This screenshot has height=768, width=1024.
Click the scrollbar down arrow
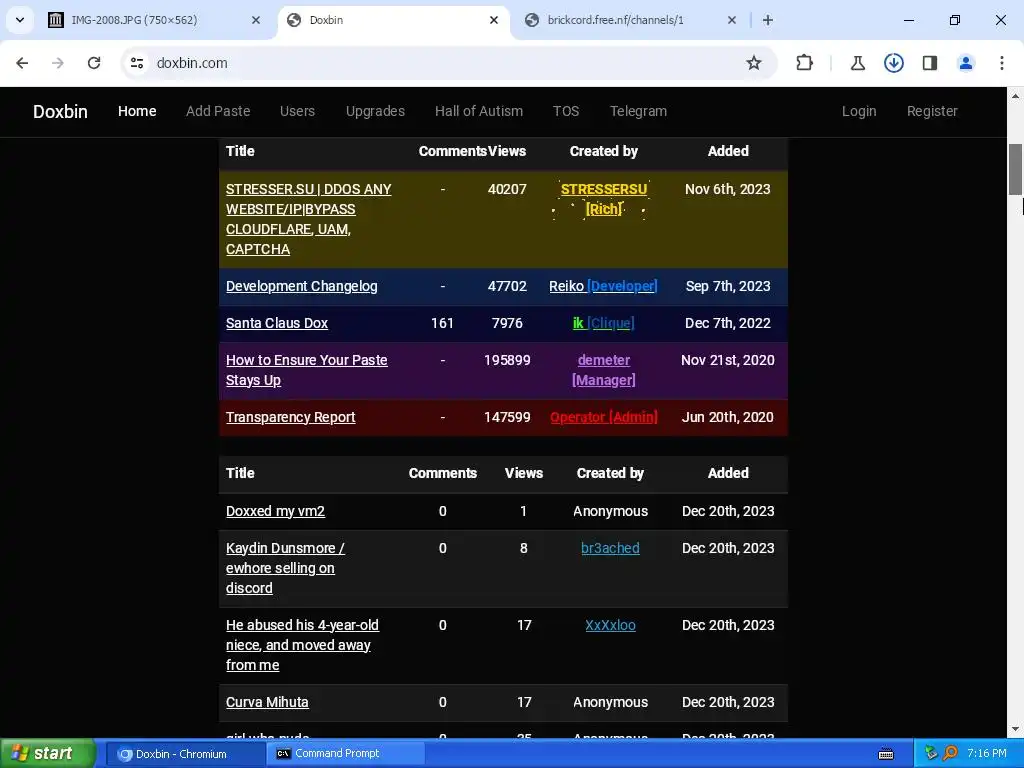(1016, 729)
